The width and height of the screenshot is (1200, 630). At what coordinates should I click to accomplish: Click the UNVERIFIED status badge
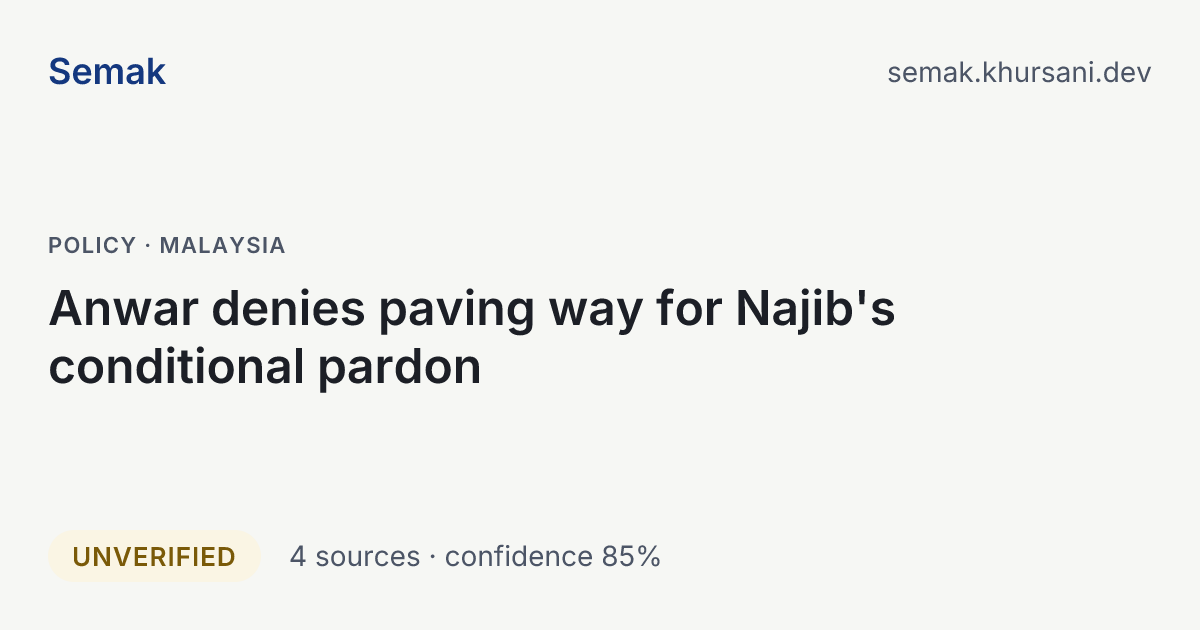tap(154, 557)
